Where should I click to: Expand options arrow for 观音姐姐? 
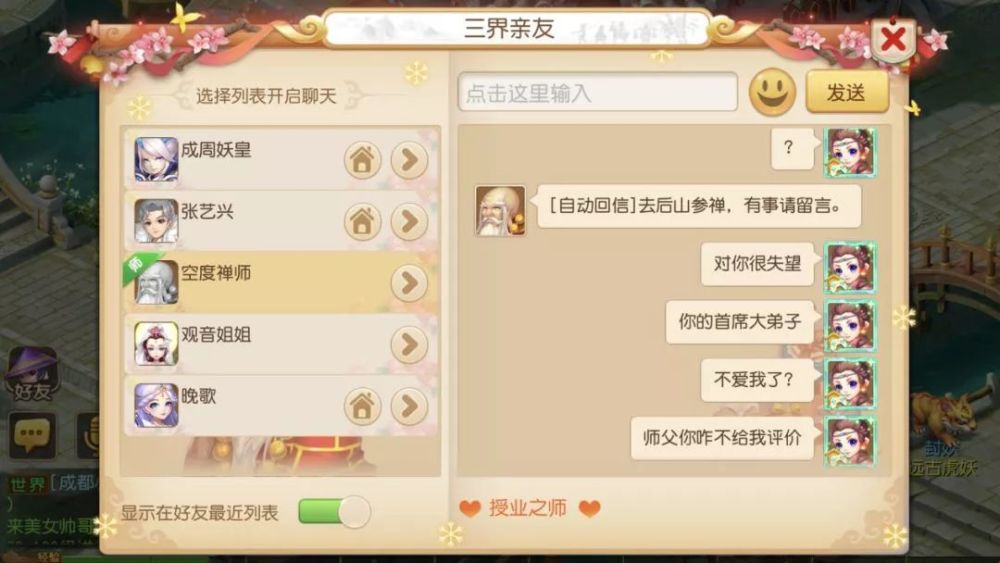(x=409, y=344)
